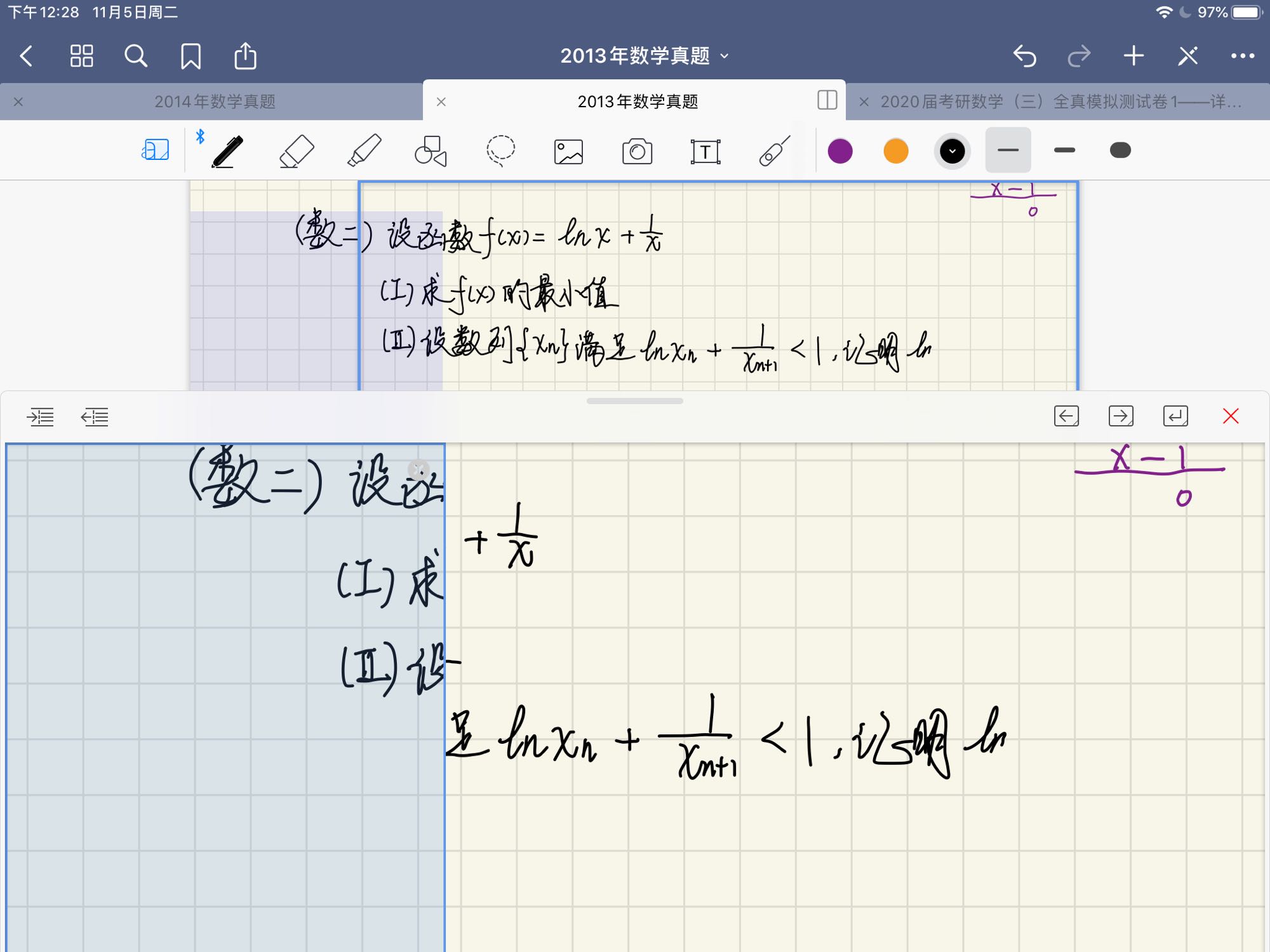The width and height of the screenshot is (1270, 952).
Task: Activate the laser pointer tool
Action: point(774,151)
